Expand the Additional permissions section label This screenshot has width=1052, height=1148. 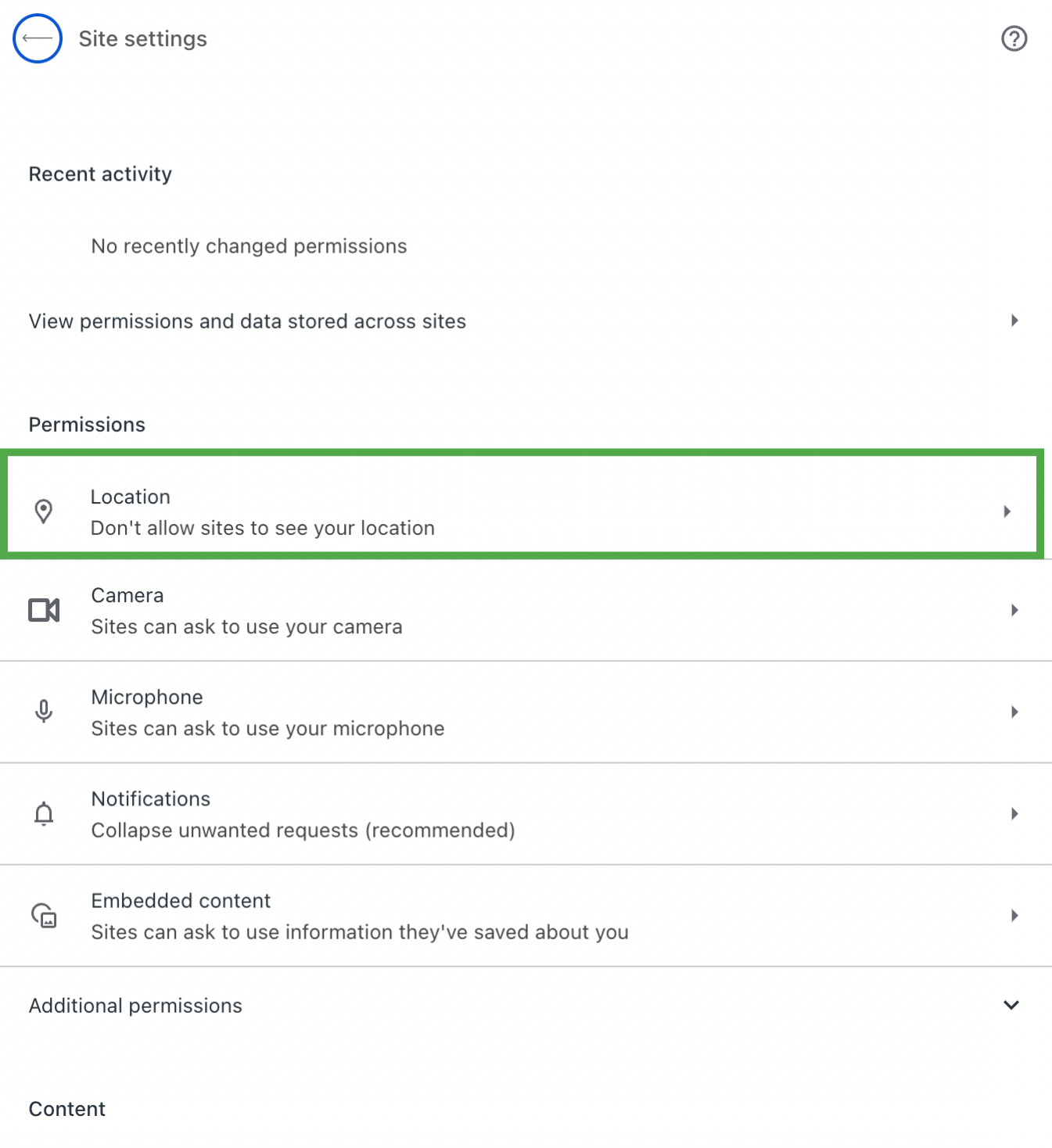[135, 1006]
